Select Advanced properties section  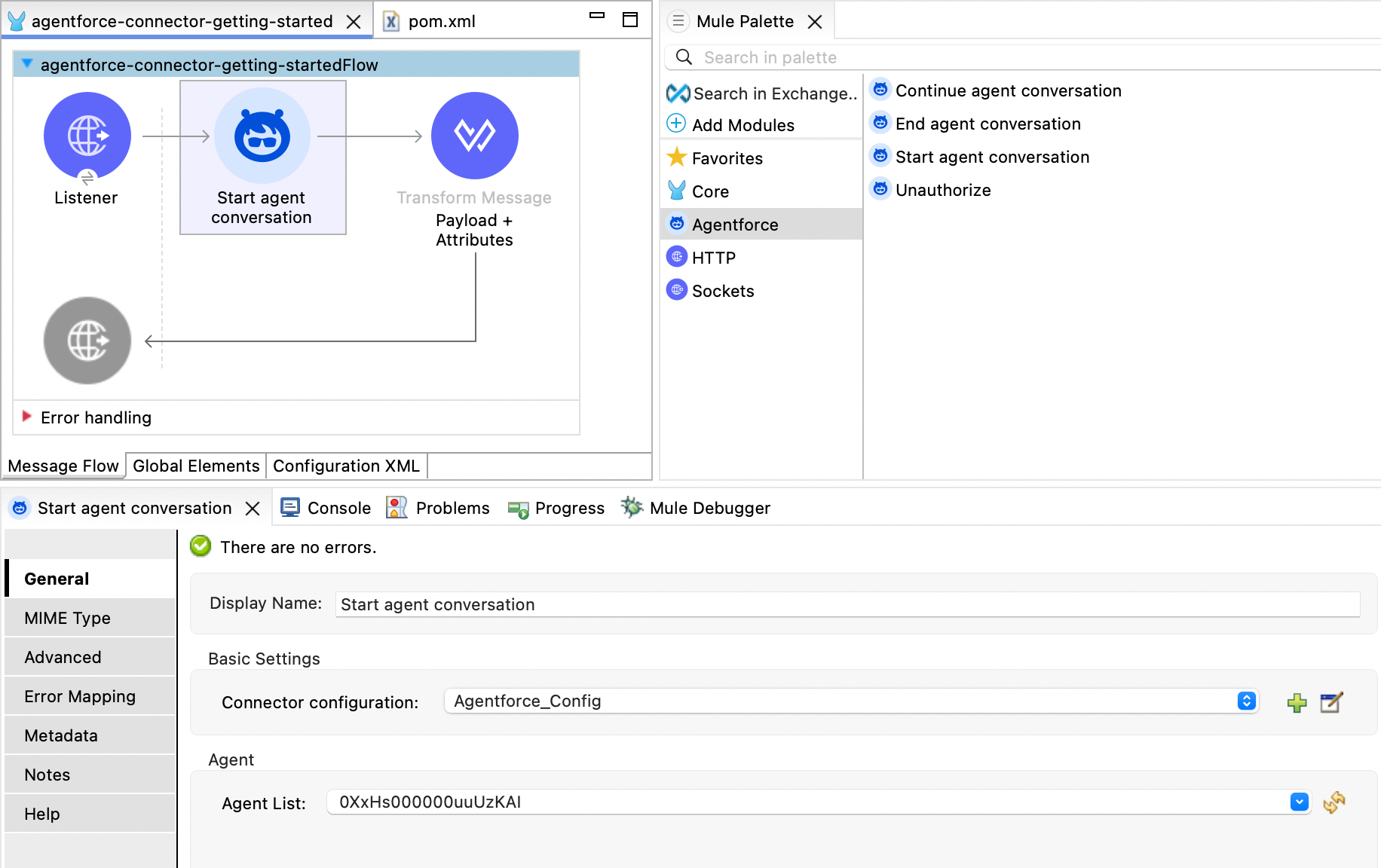(90, 657)
